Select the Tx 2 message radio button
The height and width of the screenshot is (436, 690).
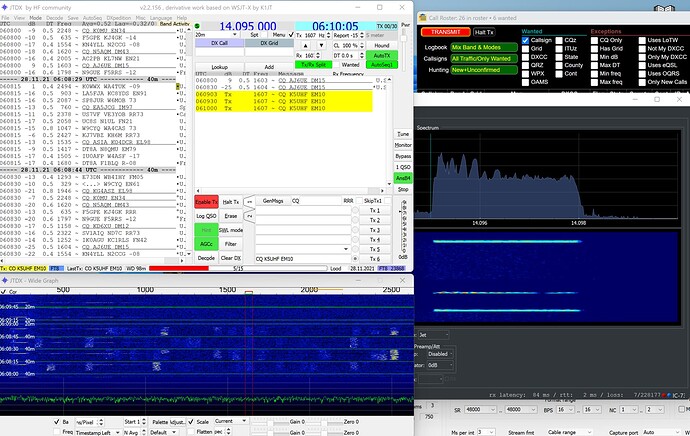355,220
